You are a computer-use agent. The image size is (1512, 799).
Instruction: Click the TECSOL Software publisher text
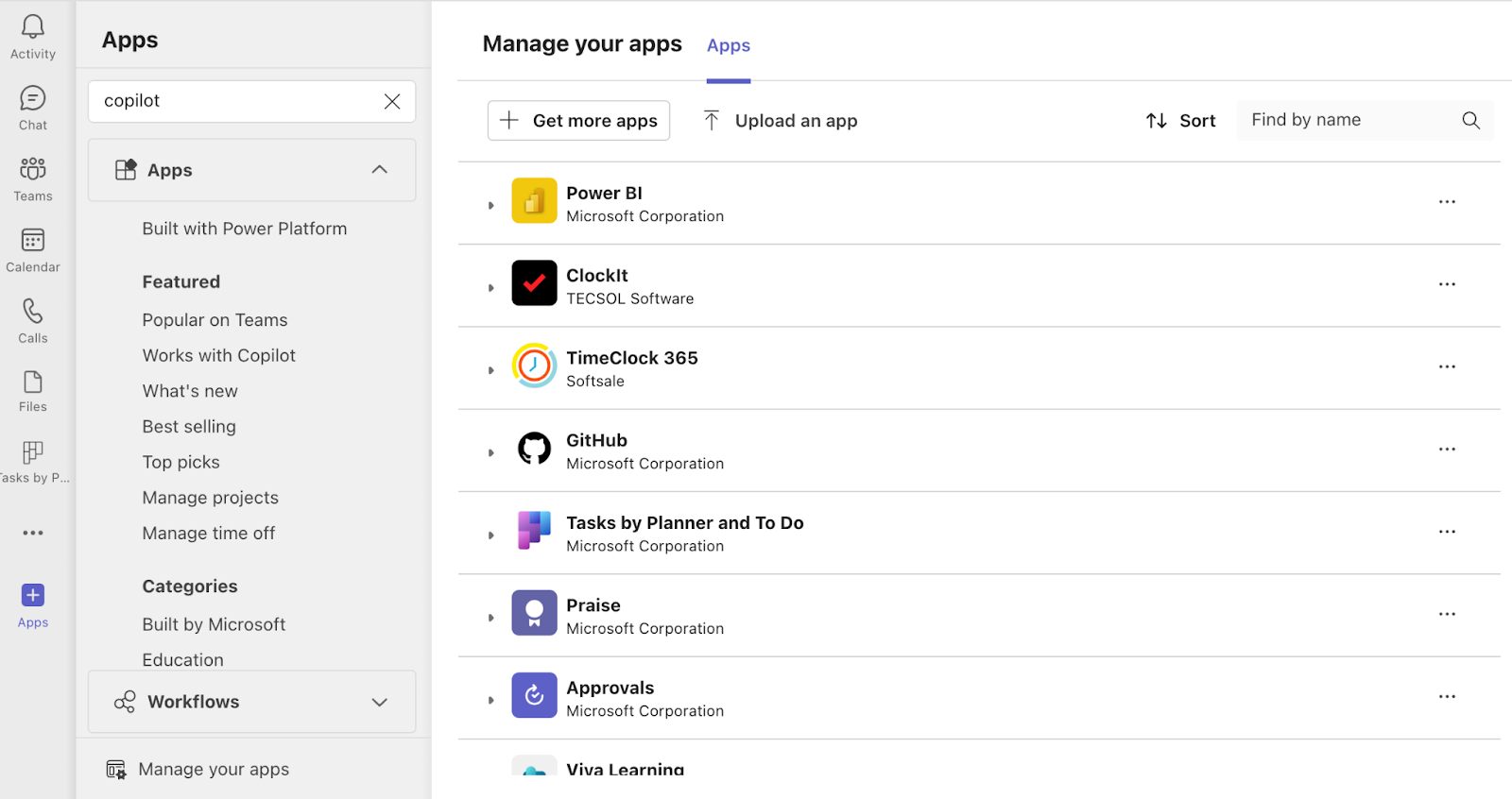click(630, 298)
